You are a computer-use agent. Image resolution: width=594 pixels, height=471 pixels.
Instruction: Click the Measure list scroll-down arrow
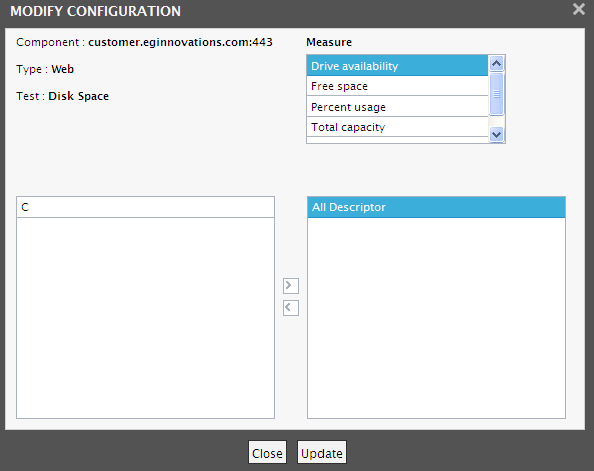pos(496,134)
